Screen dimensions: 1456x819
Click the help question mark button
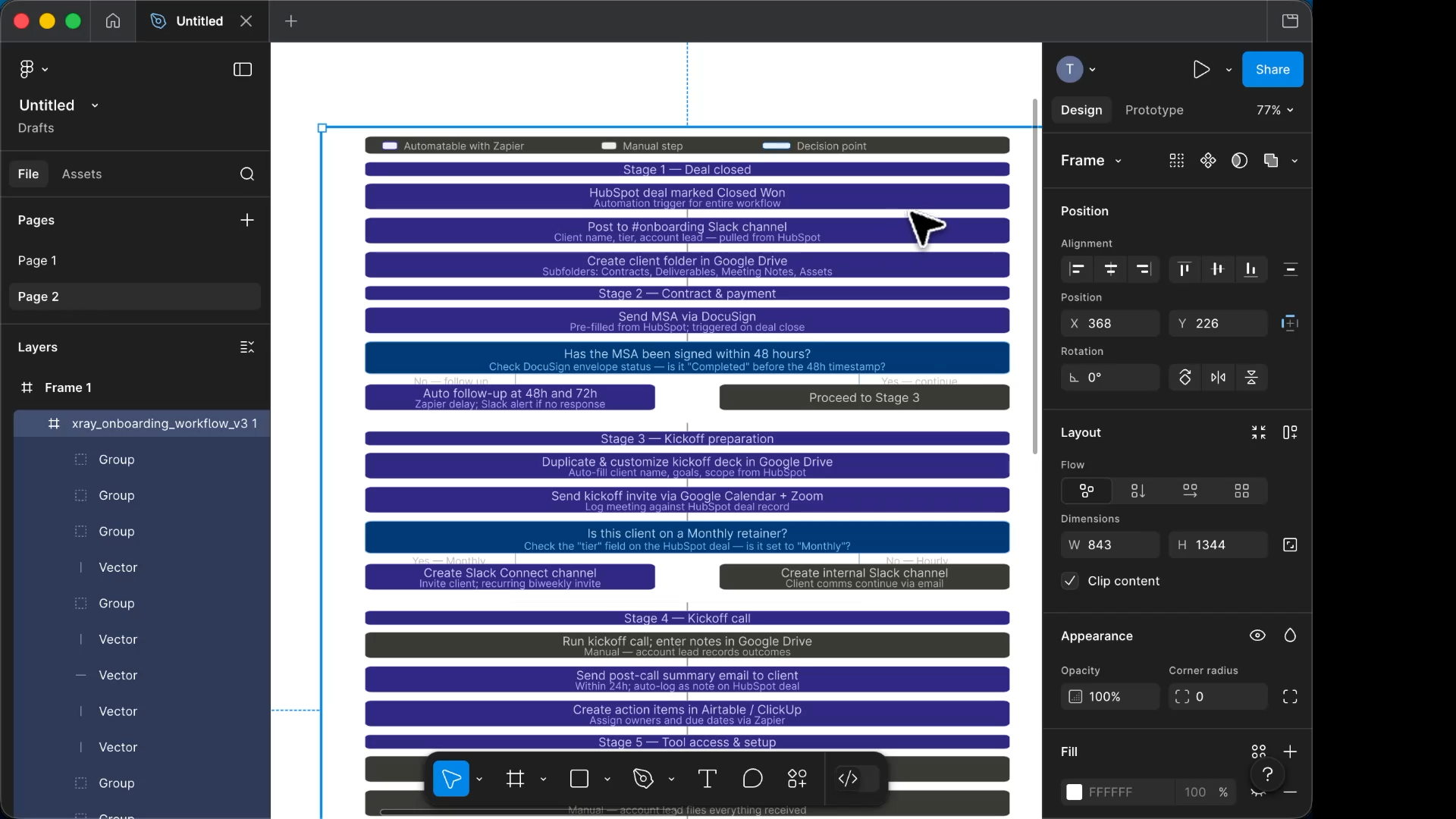click(x=1267, y=775)
